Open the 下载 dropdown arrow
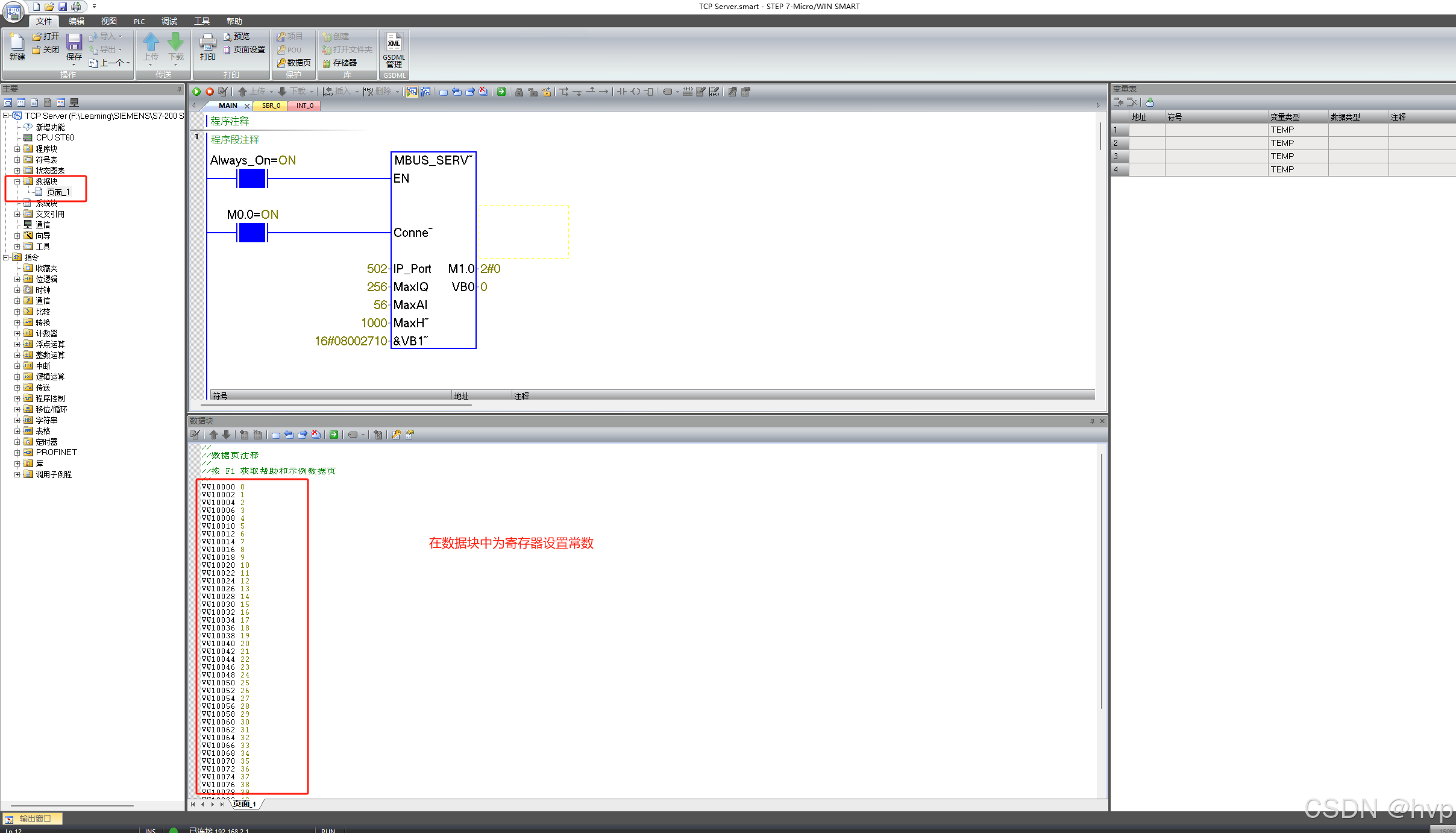 click(312, 92)
